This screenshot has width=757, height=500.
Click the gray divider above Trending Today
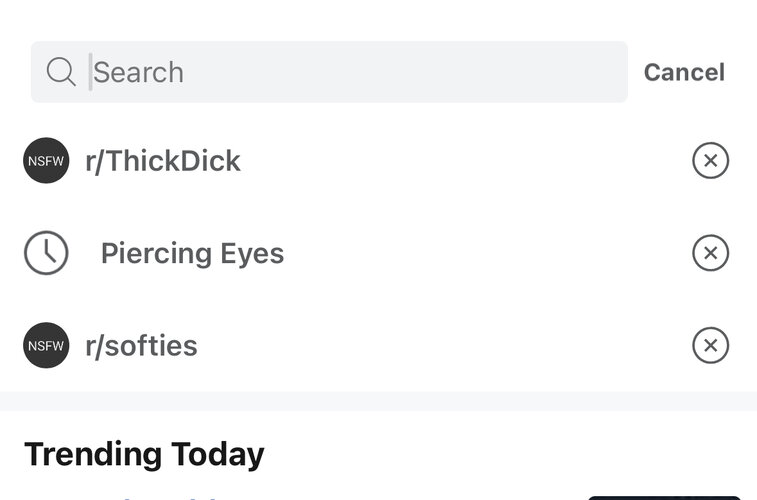pyautogui.click(x=378, y=401)
